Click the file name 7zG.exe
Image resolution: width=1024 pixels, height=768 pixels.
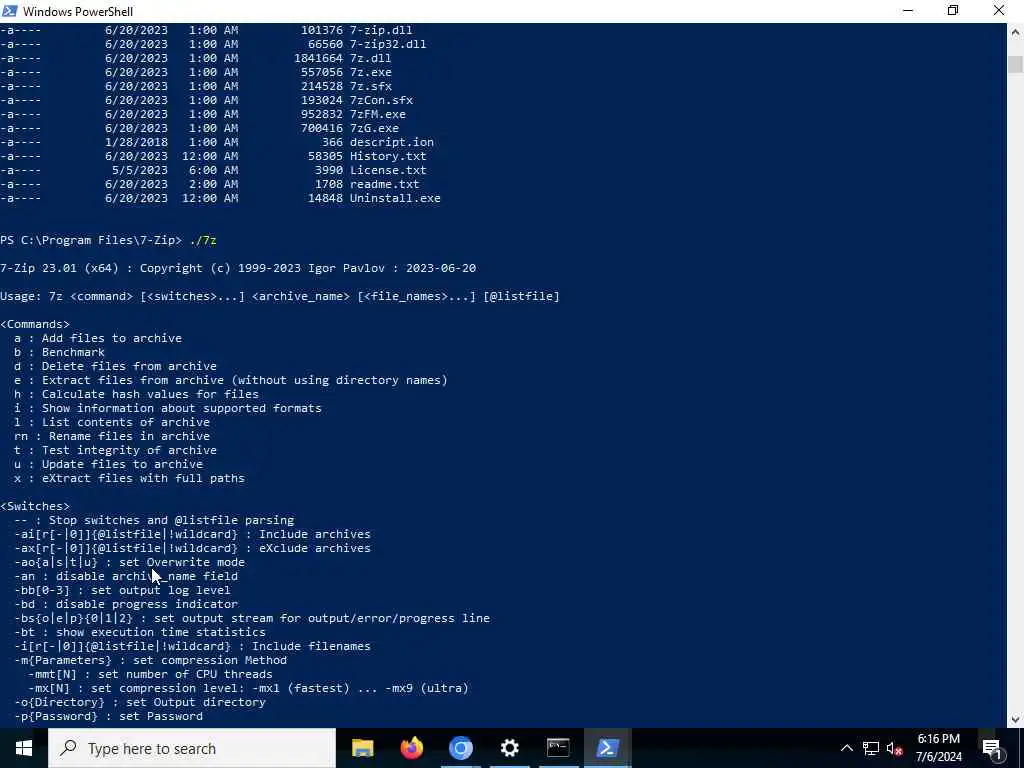(374, 128)
